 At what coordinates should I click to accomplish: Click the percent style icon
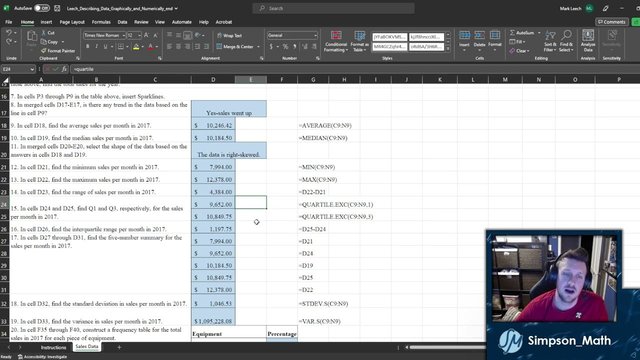(x=285, y=47)
